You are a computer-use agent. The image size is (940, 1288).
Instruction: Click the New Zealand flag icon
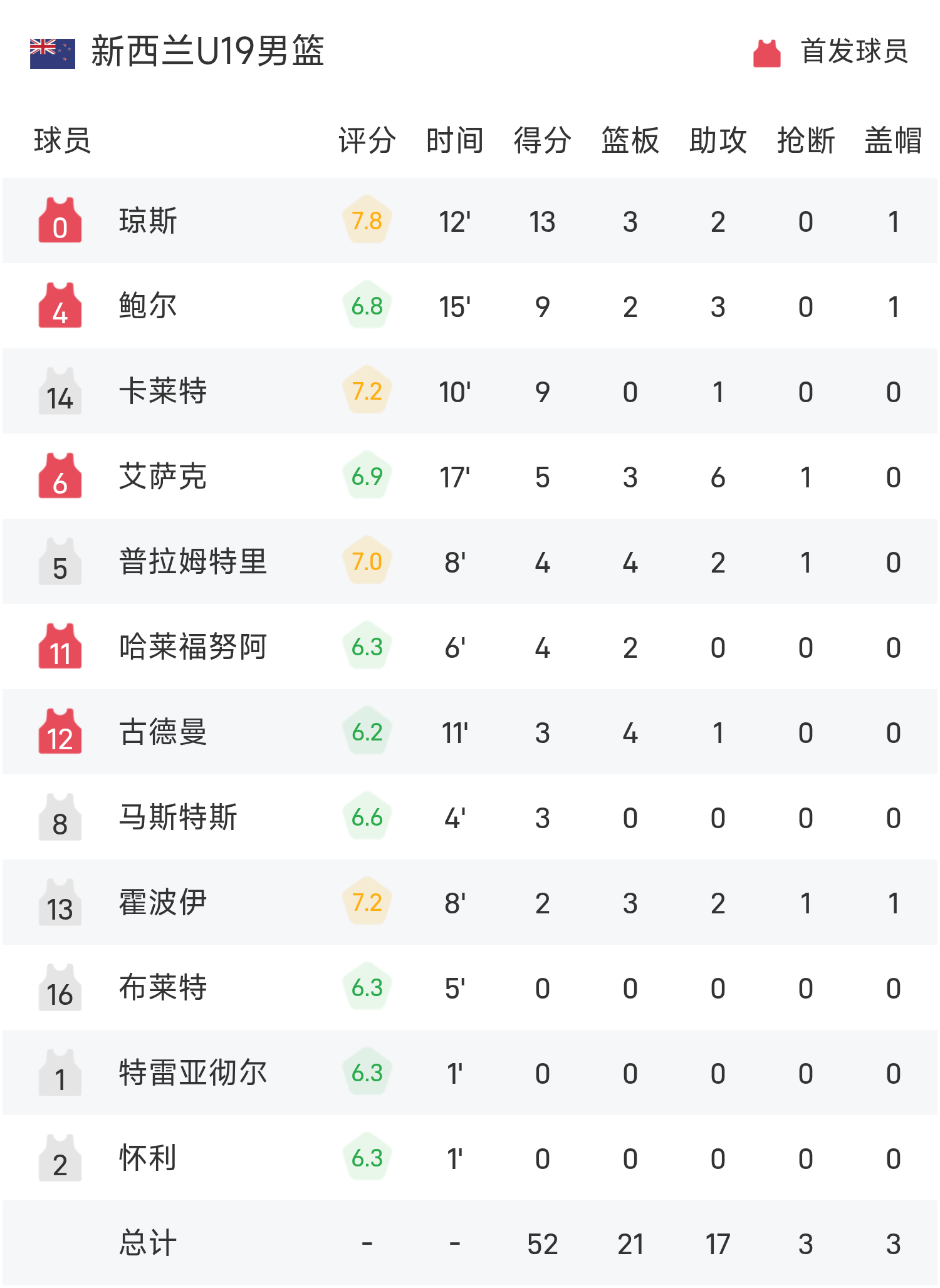click(53, 53)
